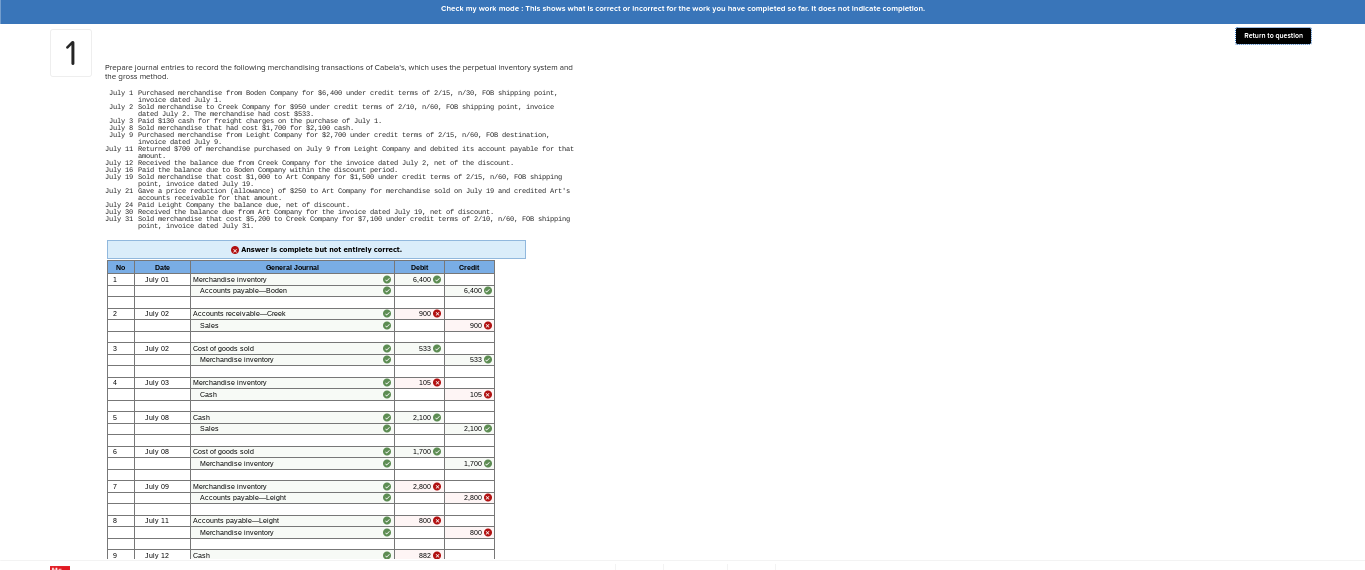Viewport: 1365px width, 570px height.
Task: Click red cross beside the 800 credit
Action: (x=488, y=532)
